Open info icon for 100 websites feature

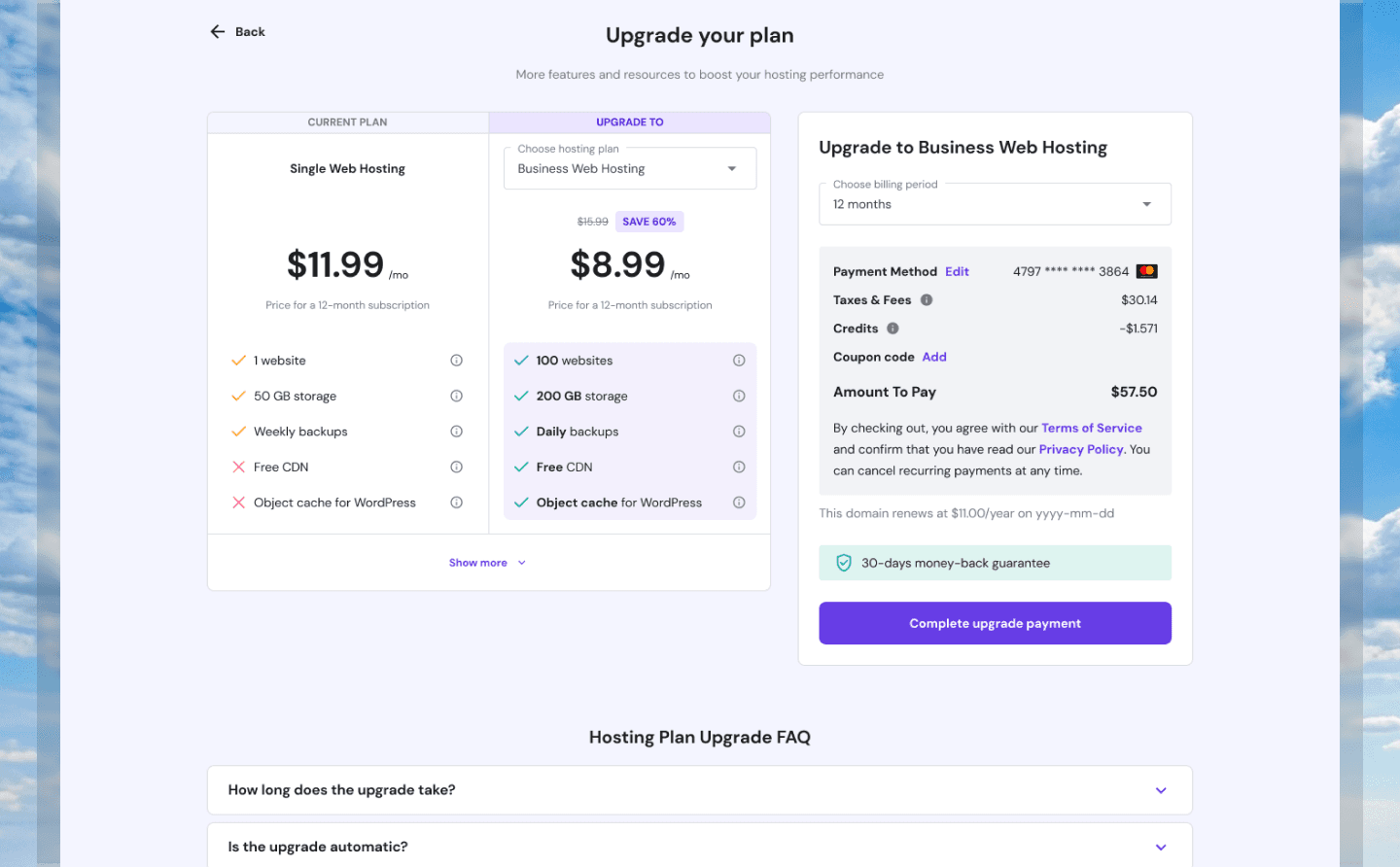[739, 361]
